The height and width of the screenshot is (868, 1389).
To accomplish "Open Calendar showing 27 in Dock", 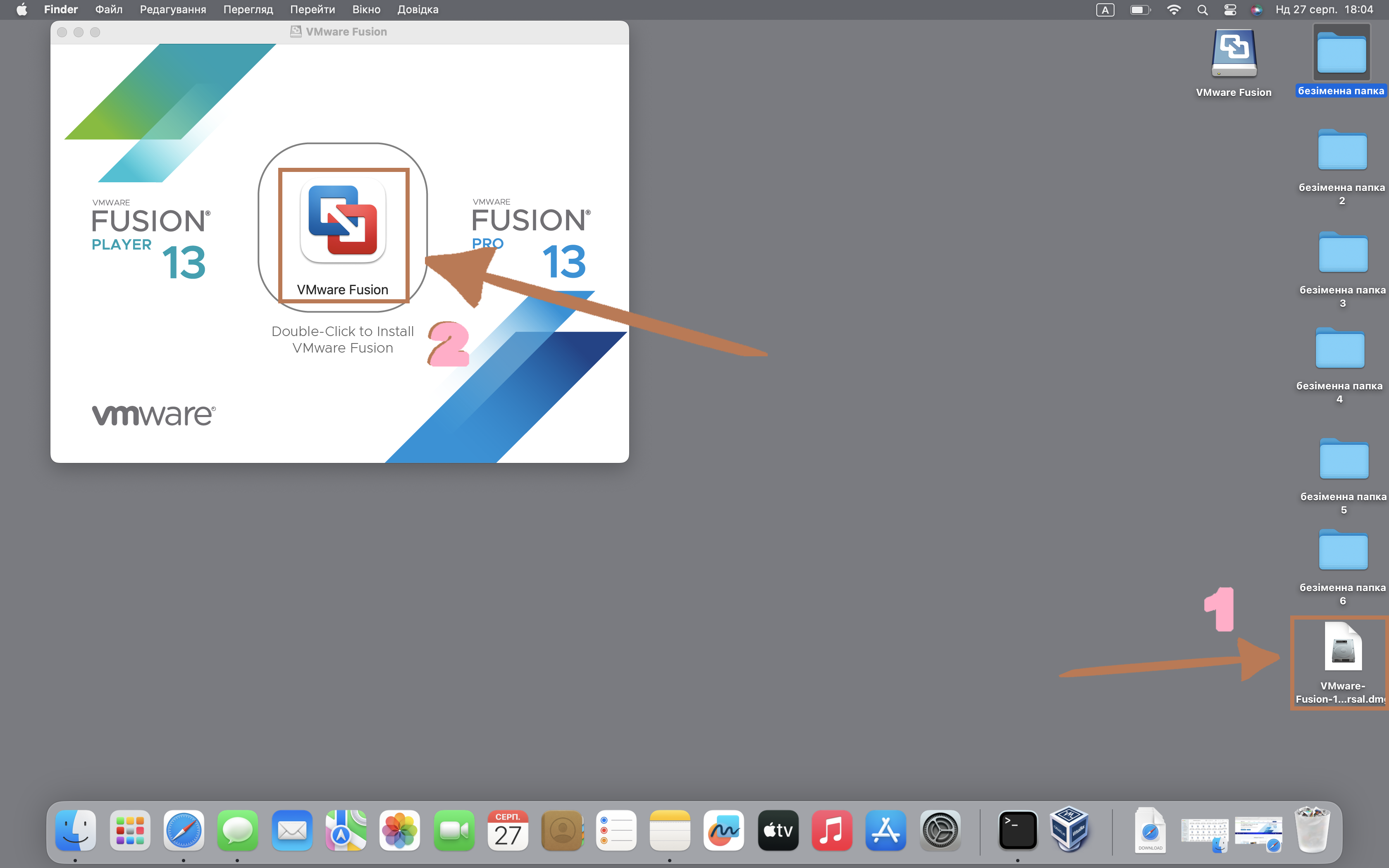I will tap(508, 830).
